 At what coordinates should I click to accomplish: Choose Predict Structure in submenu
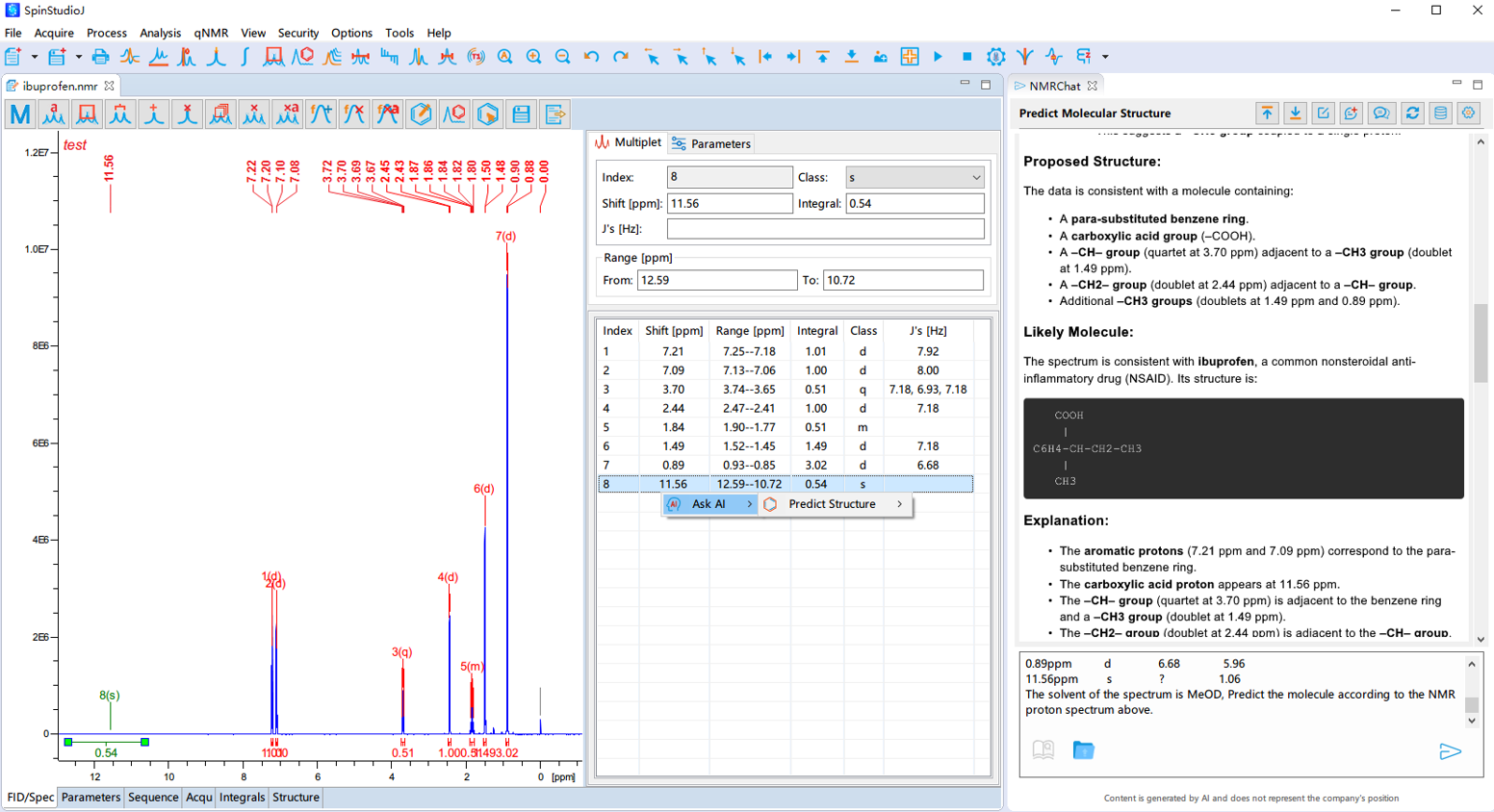834,504
